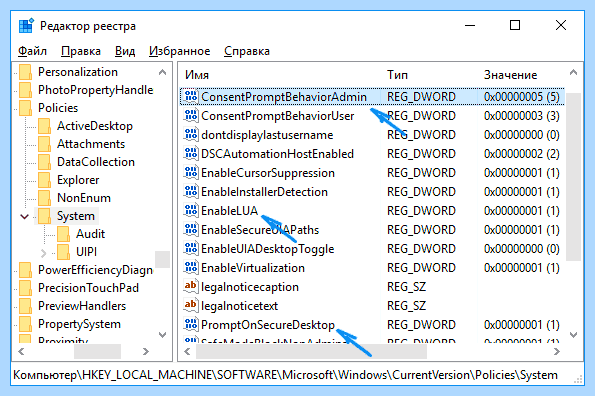The width and height of the screenshot is (595, 396).
Task: Click the DWORD icon beside ConsentPromptBehaviorUser
Action: 191,115
